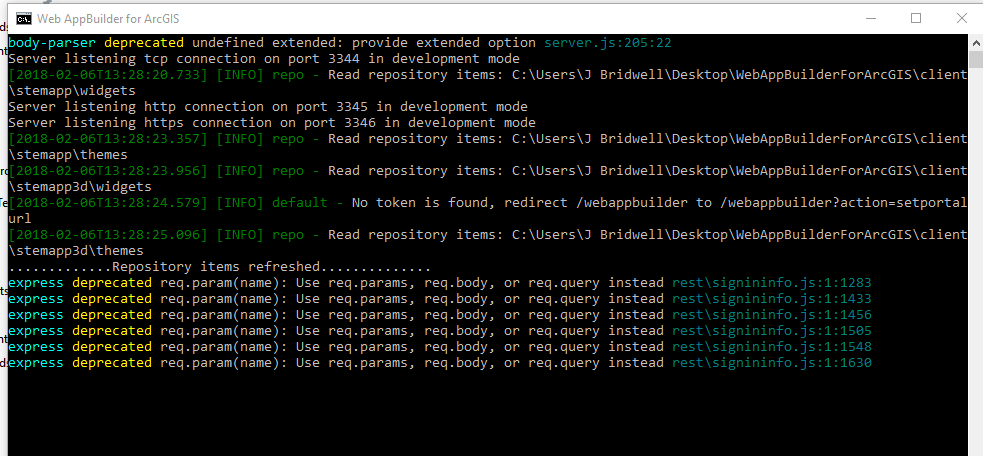Image resolution: width=983 pixels, height=456 pixels.
Task: Click 'rest\signininfo.js:1:1433' reference
Action: (772, 299)
